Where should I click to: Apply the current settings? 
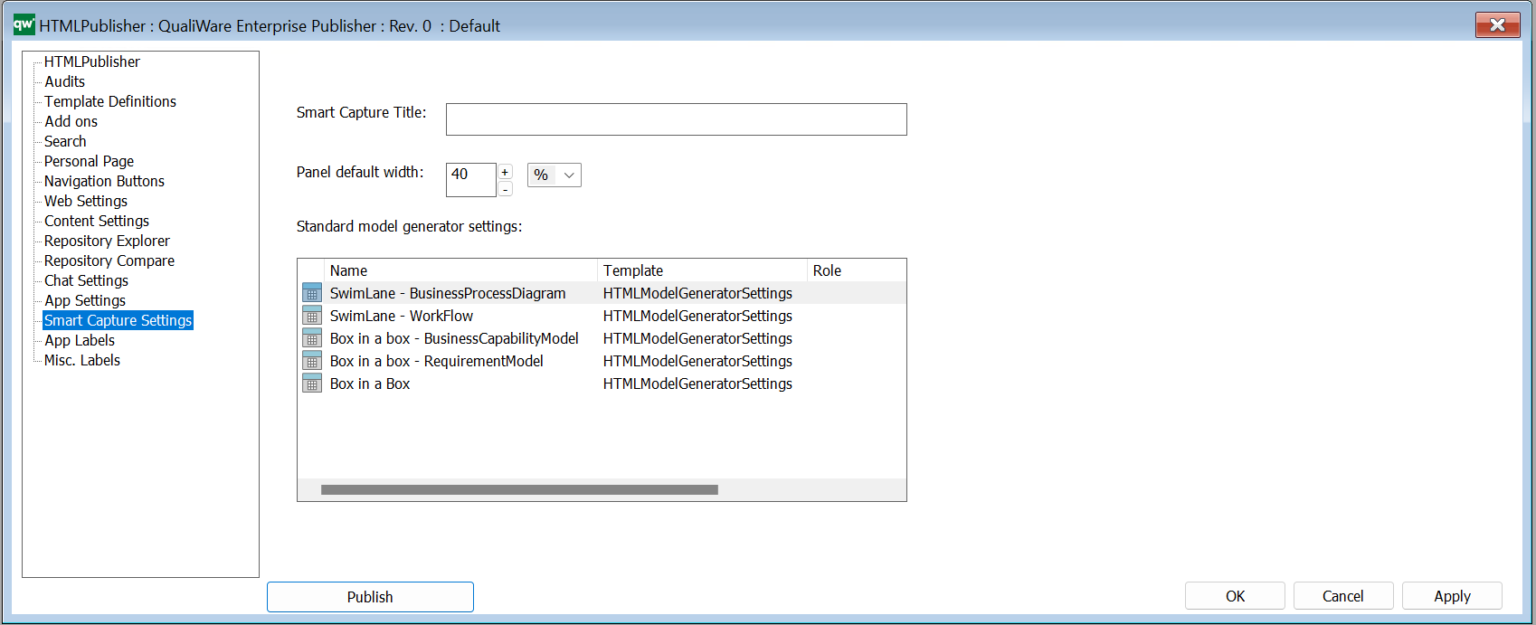coord(1451,595)
